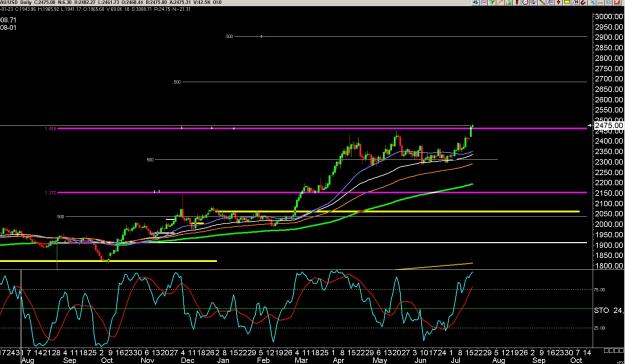Click the 2200.00 price axis label
Screen dimensions: 625x364
609,183
